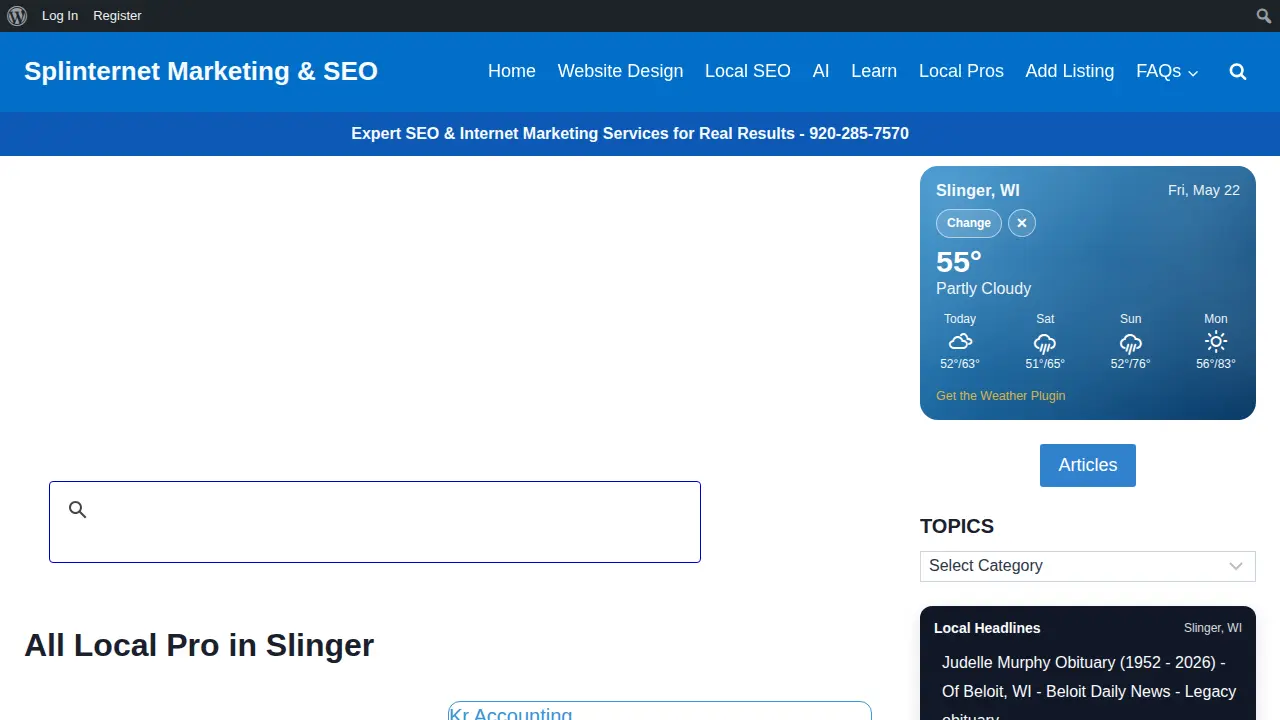Click the 55° current temperature
The height and width of the screenshot is (720, 1280).
point(959,262)
